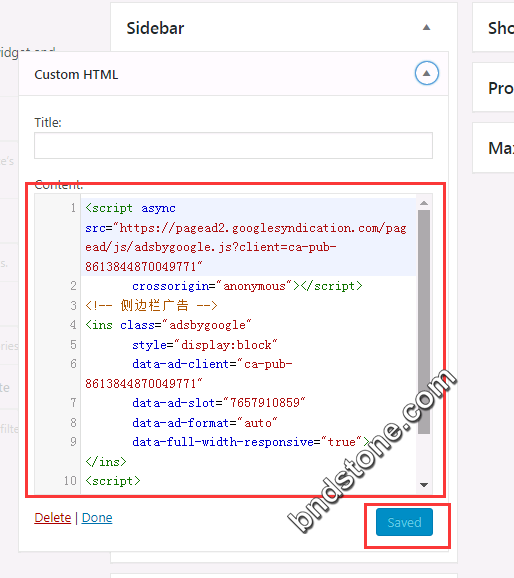The height and width of the screenshot is (578, 514).
Task: Click the comment line '<!-- 侧边栏广告 -->'
Action: click(151, 306)
